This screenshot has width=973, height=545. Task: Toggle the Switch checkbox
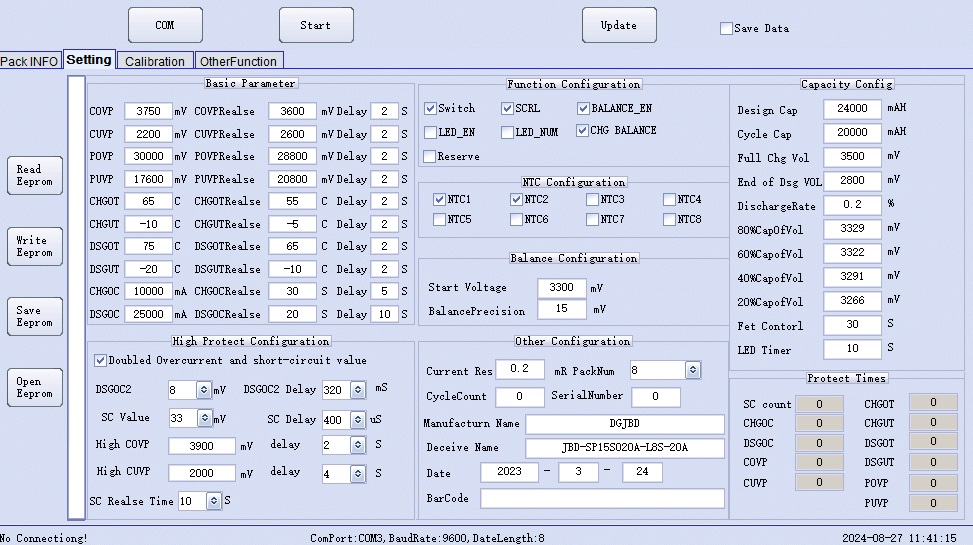coord(430,109)
